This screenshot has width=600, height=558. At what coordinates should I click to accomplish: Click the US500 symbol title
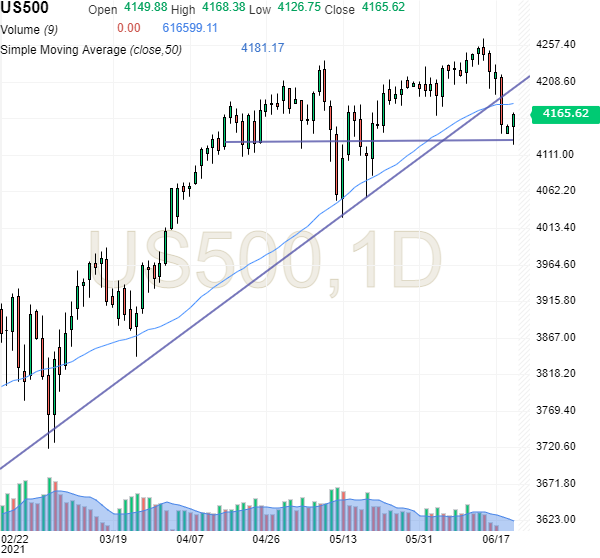[32, 9]
